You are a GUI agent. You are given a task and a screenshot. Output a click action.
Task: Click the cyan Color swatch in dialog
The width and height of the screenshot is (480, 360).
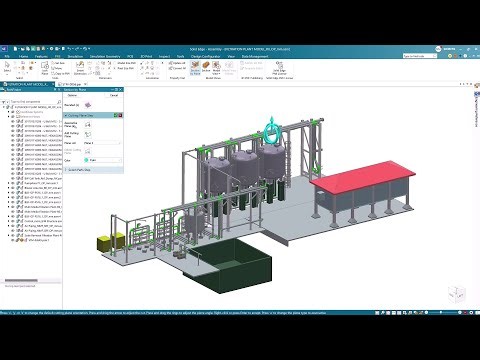86,160
